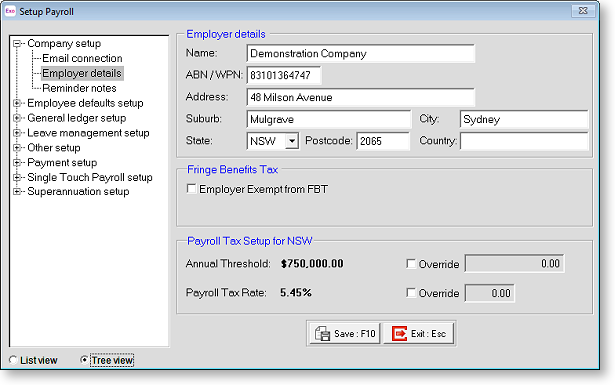The height and width of the screenshot is (385, 615).
Task: Close the Setup Payroll window
Action: 583,11
